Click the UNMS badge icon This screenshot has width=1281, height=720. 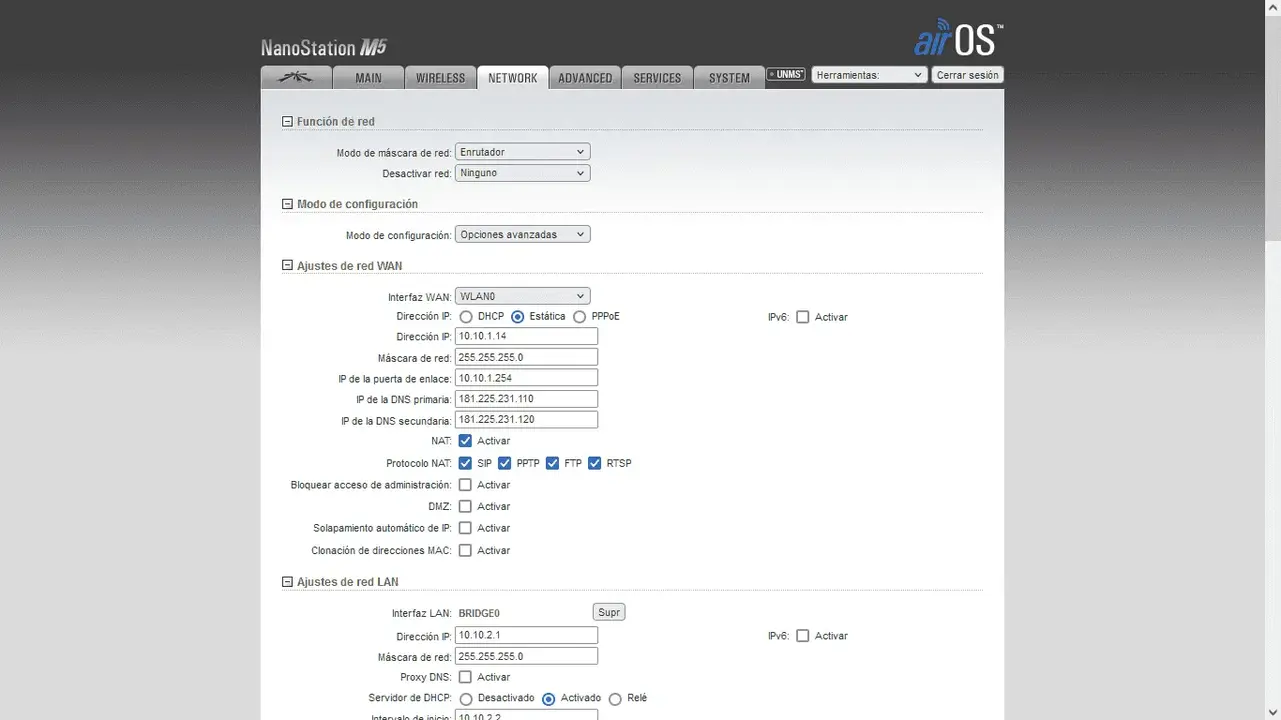786,74
